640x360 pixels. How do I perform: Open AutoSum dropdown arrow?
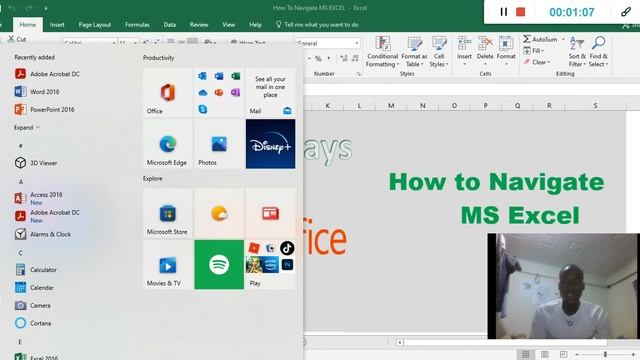(x=563, y=39)
